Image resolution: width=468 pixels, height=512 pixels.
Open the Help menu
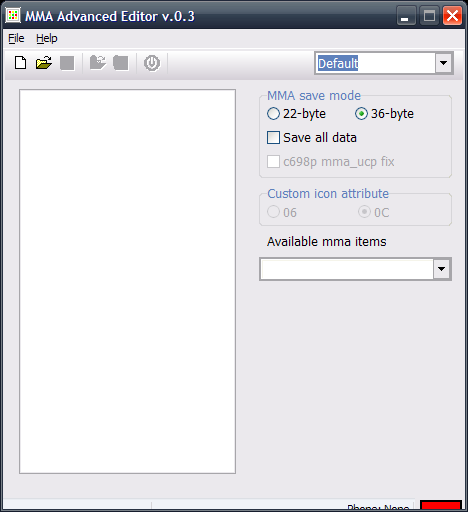47,38
